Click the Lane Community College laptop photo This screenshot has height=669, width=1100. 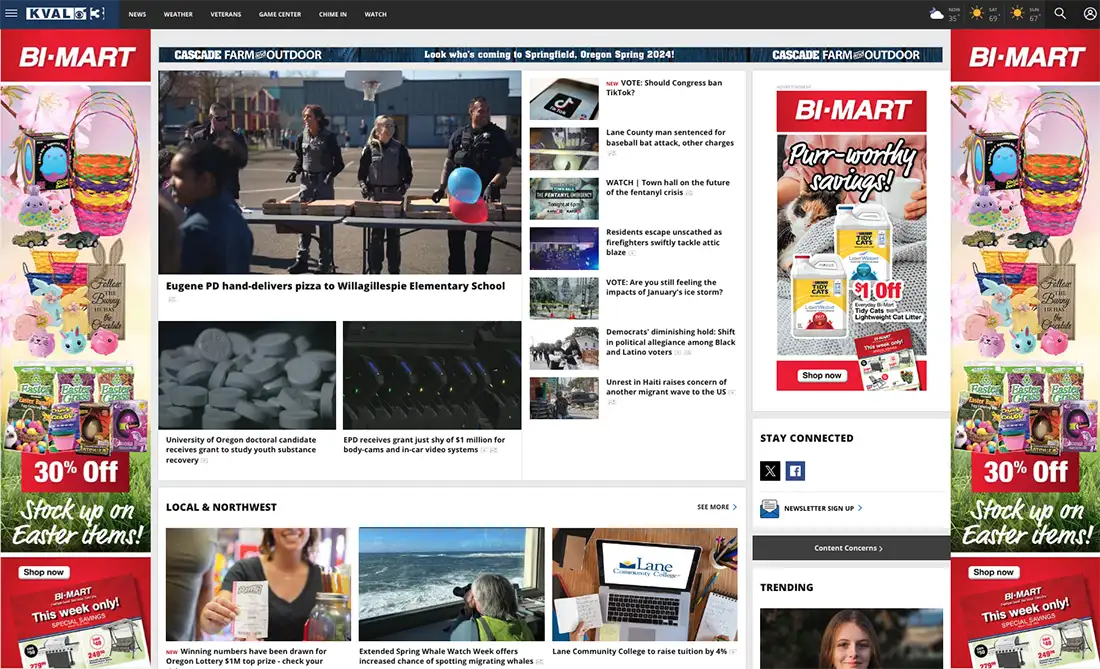pos(645,584)
